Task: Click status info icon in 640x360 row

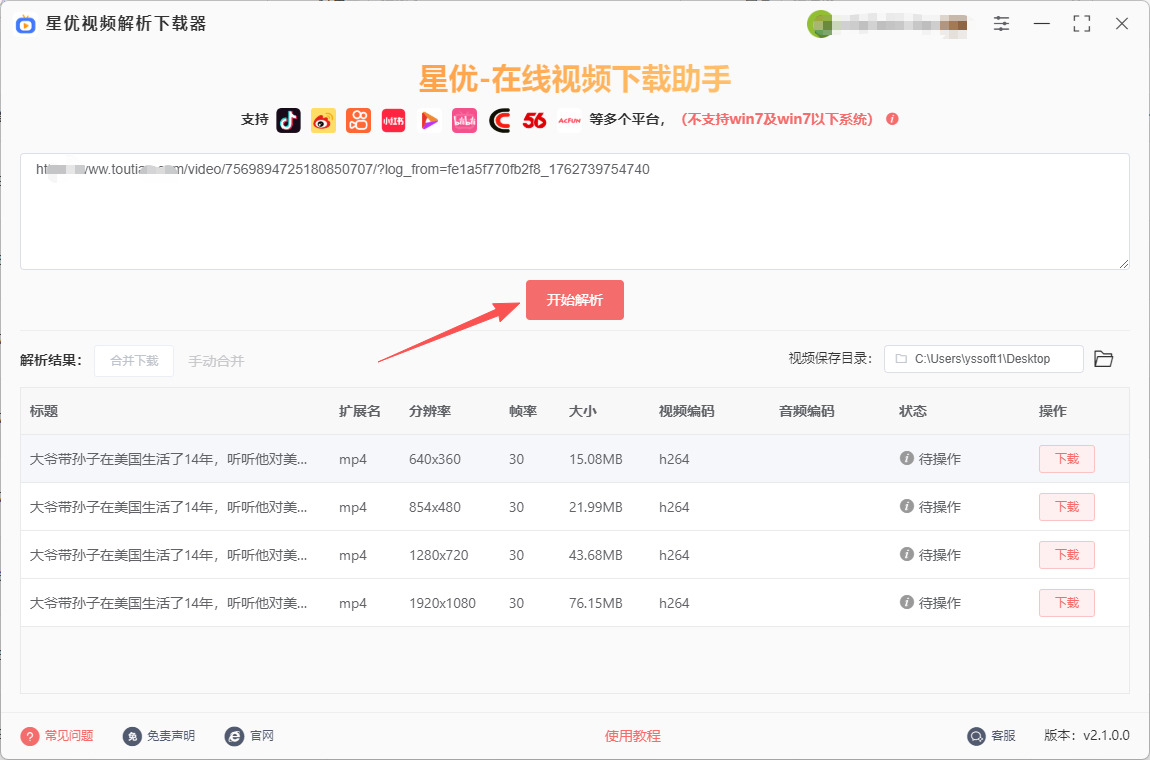Action: click(907, 458)
